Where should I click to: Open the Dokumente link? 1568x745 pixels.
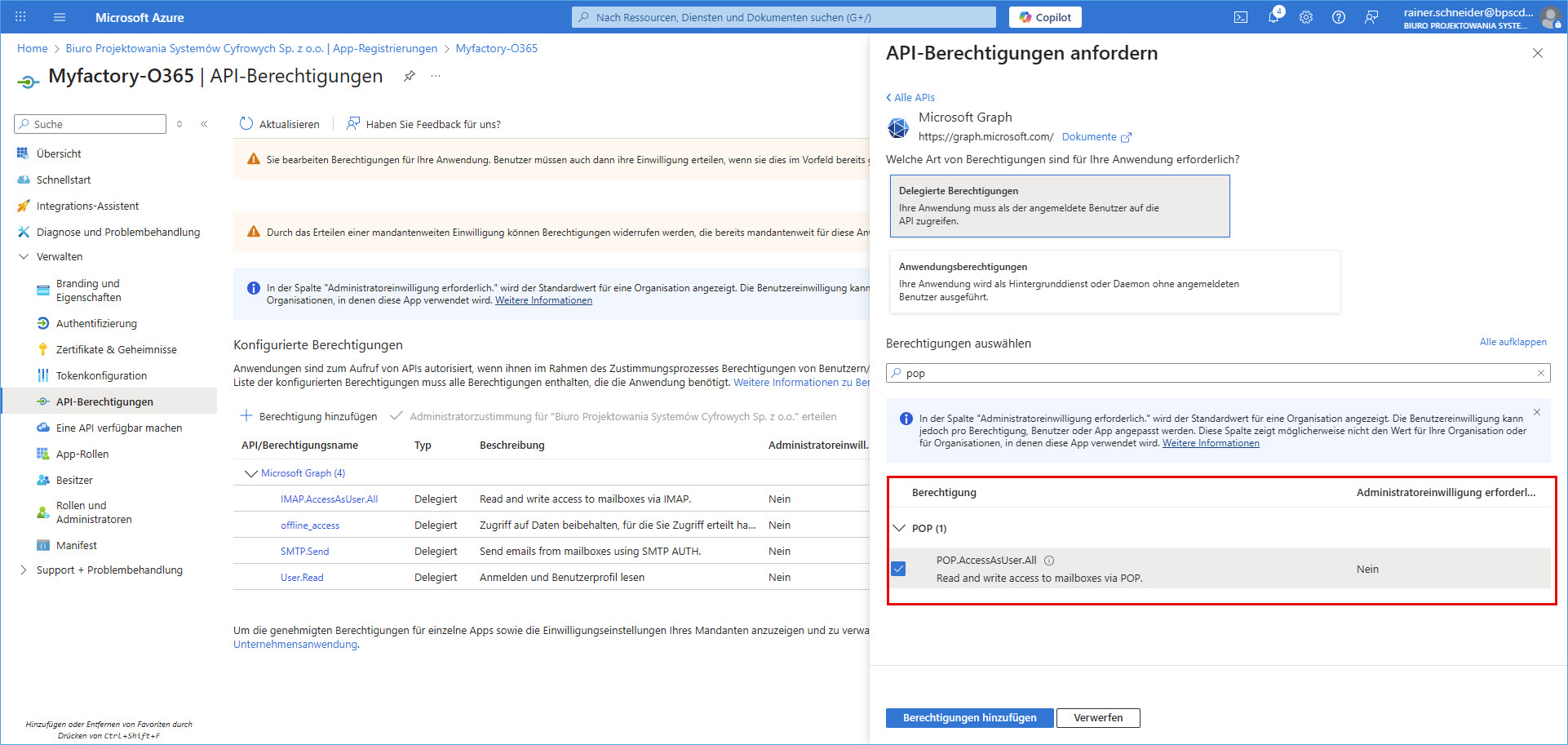coord(1089,137)
